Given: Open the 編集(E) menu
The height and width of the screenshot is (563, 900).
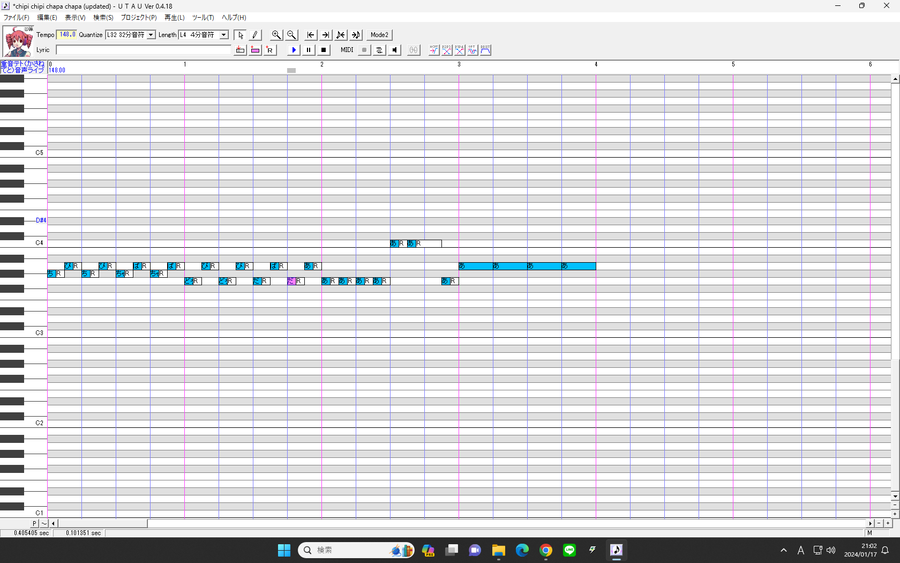Looking at the screenshot, I should 47,18.
